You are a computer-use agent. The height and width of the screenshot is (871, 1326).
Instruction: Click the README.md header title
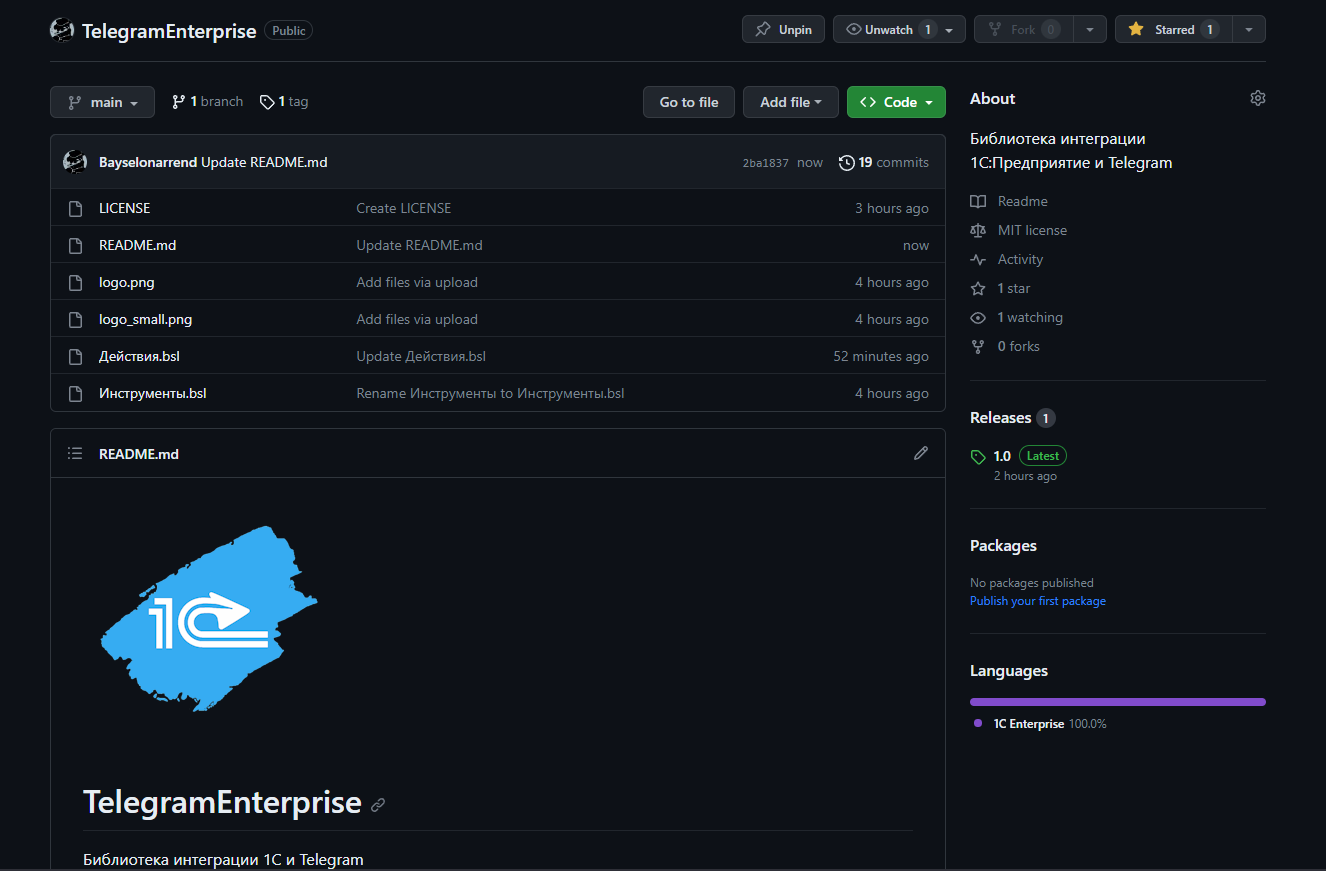(x=139, y=454)
